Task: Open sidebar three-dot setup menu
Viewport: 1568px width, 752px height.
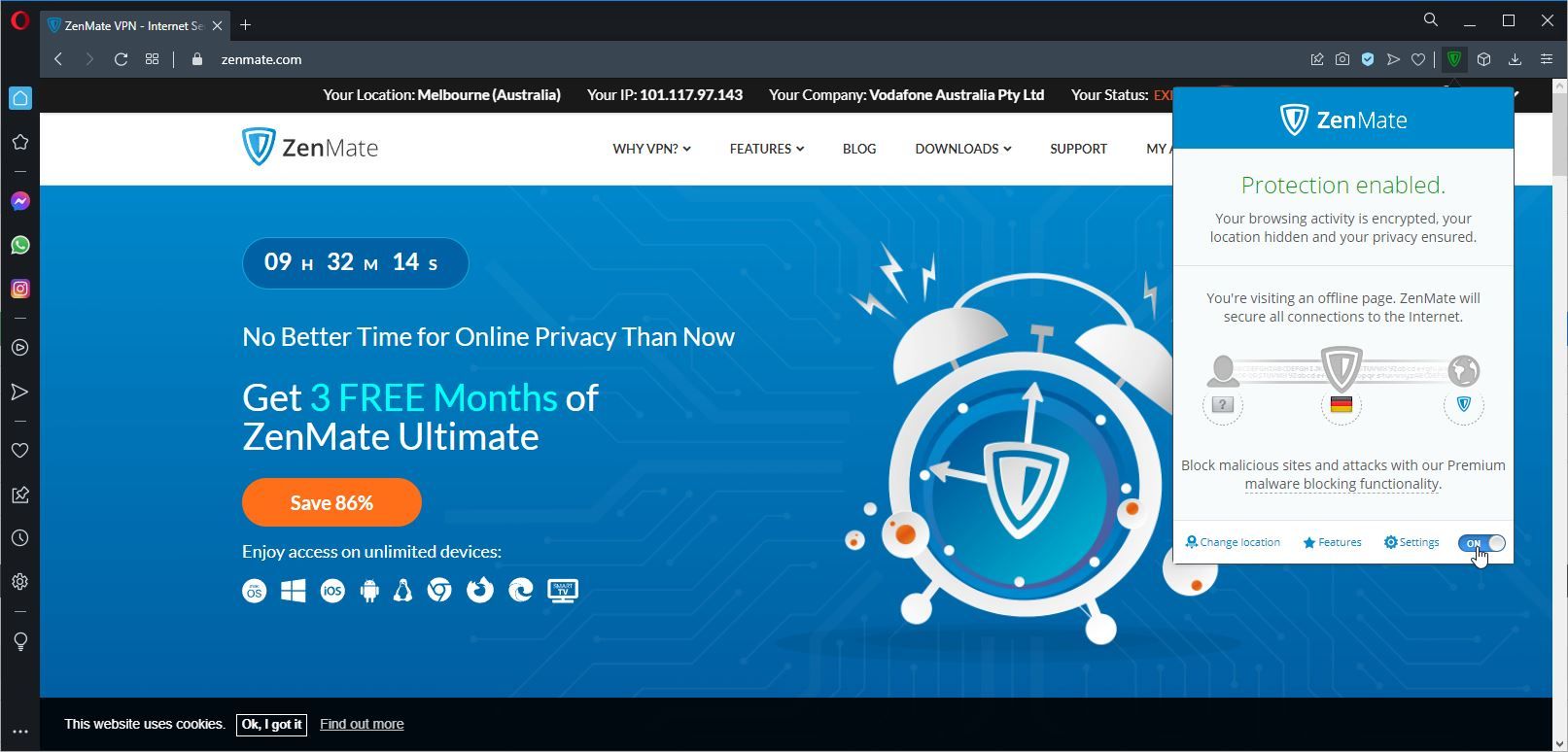Action: [20, 732]
